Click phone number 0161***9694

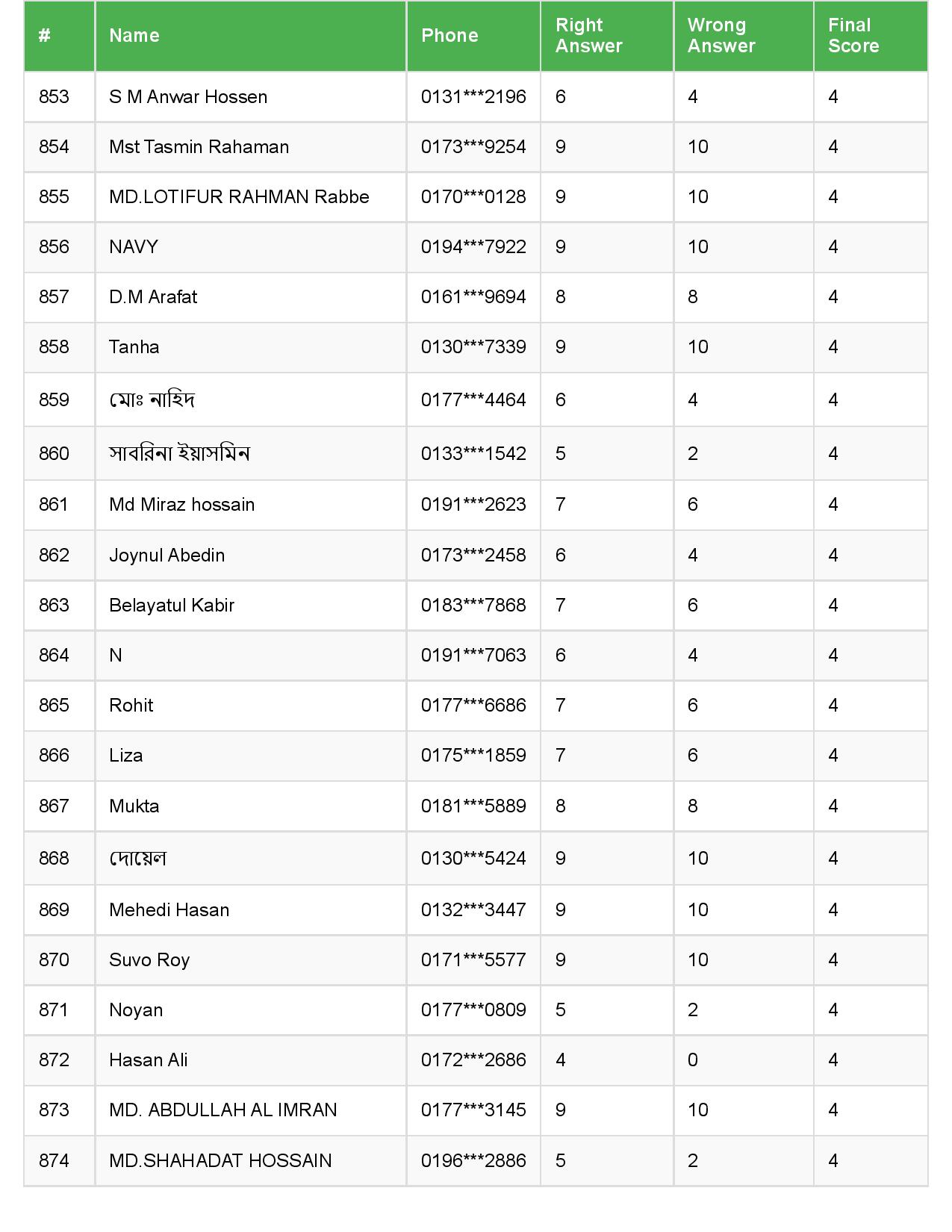point(473,297)
